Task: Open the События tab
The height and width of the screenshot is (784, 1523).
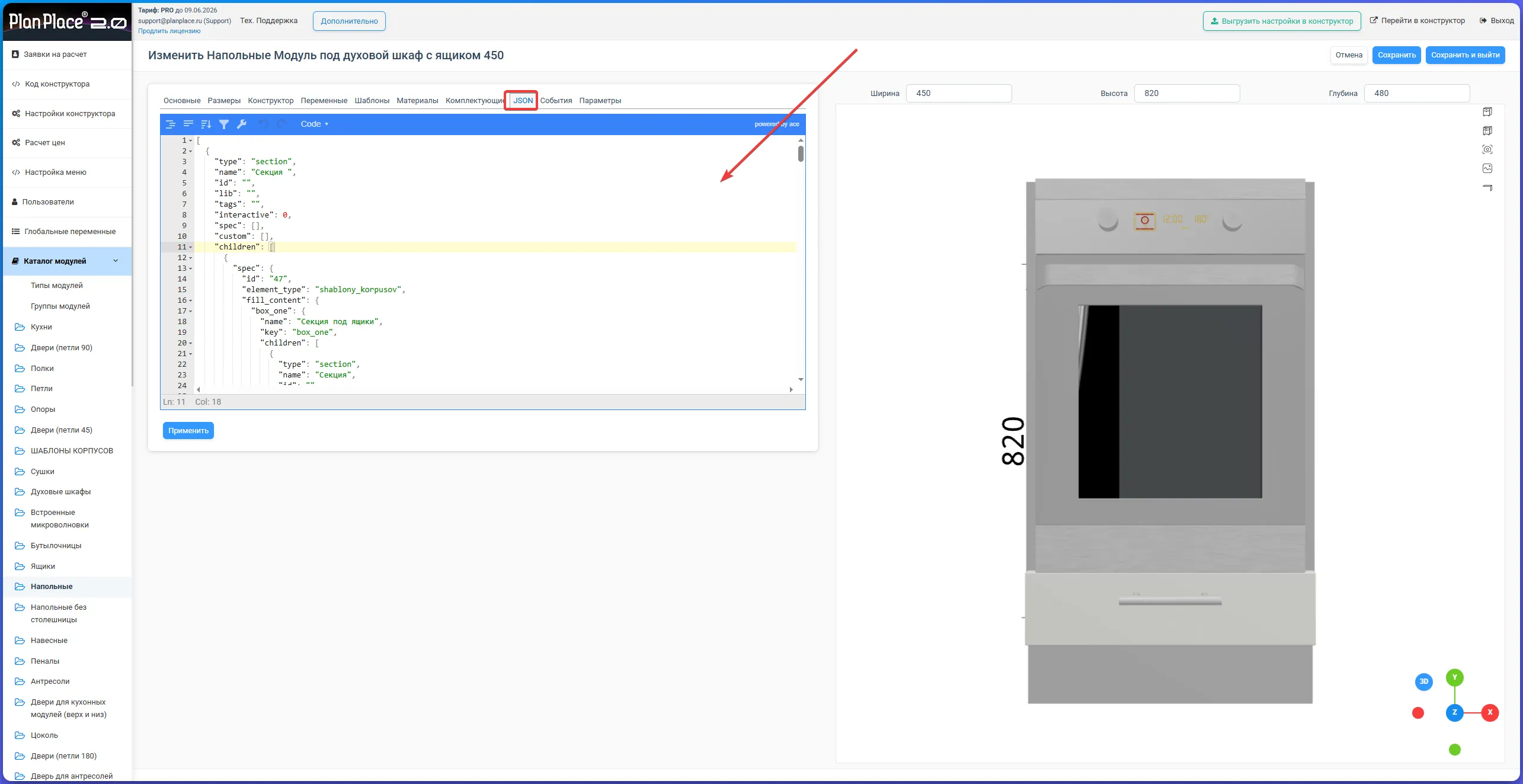Action: 556,101
